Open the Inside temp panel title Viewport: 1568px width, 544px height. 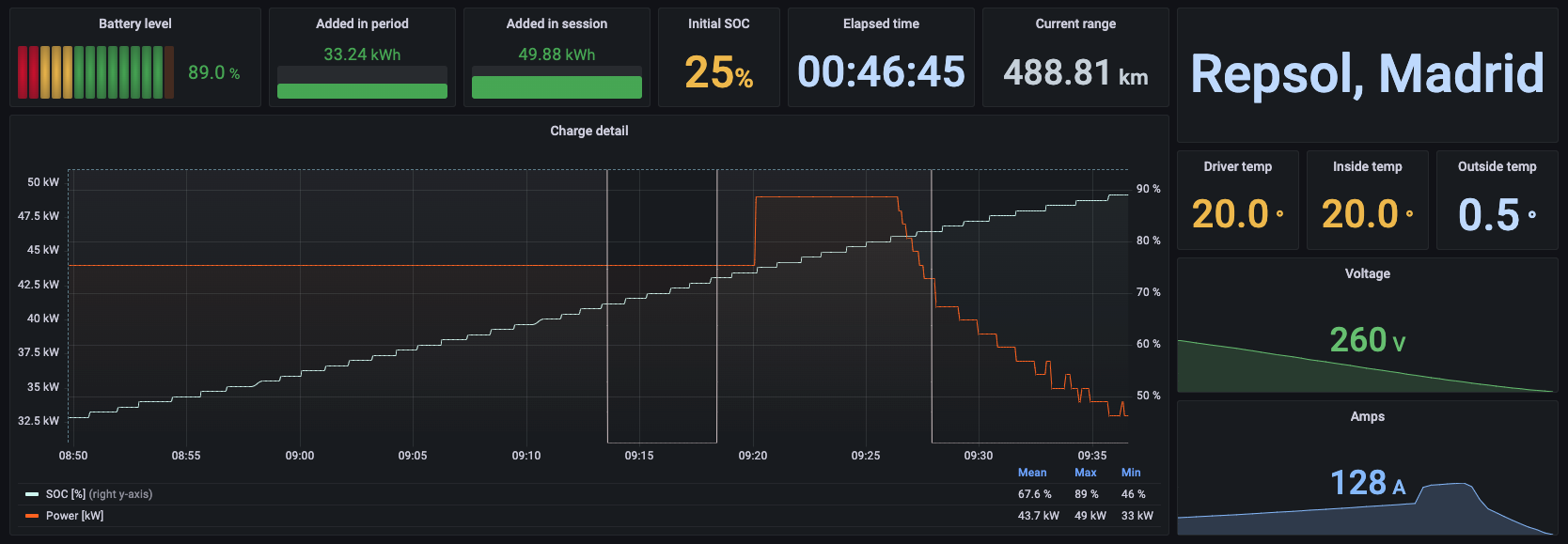(x=1367, y=166)
